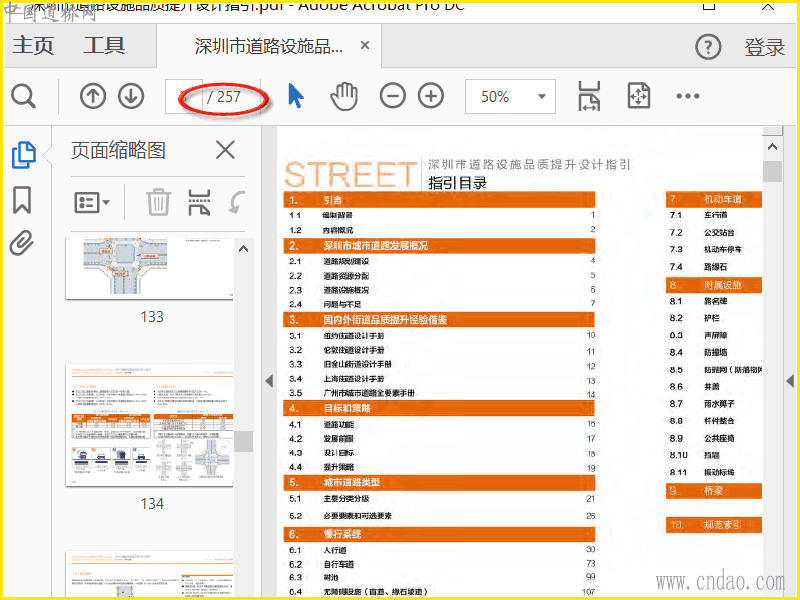800x600 pixels.
Task: Collapse left panel with left arrow
Action: (x=269, y=381)
